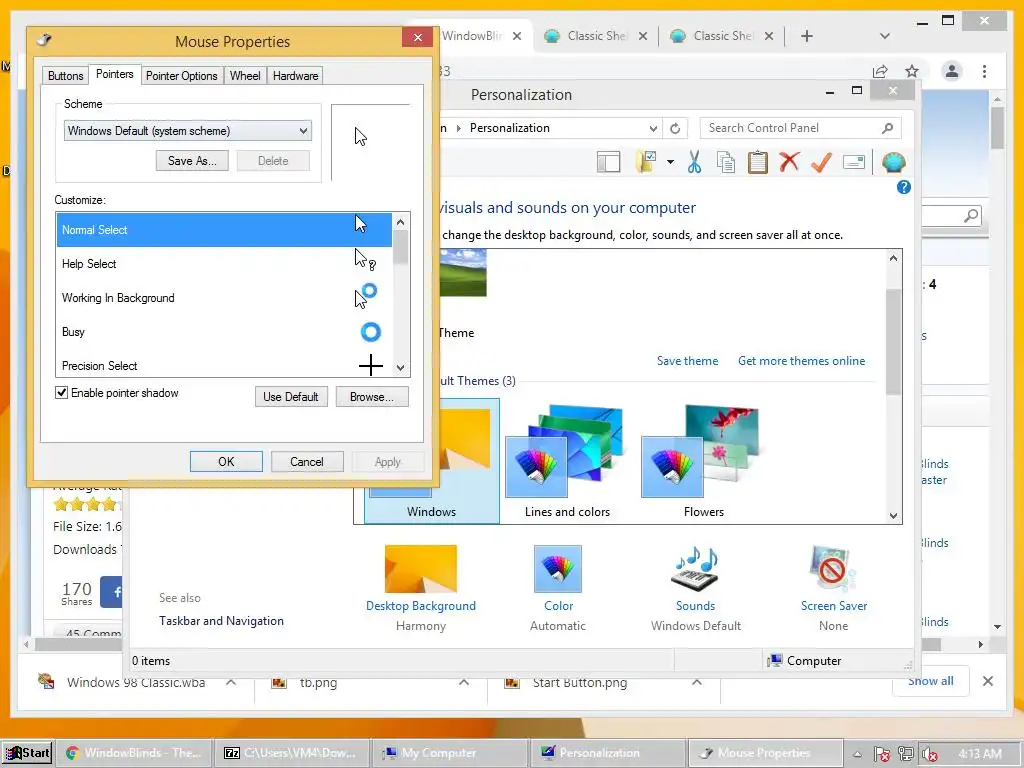The image size is (1024, 768).
Task: Expand tb.png download options chevron
Action: point(464,682)
